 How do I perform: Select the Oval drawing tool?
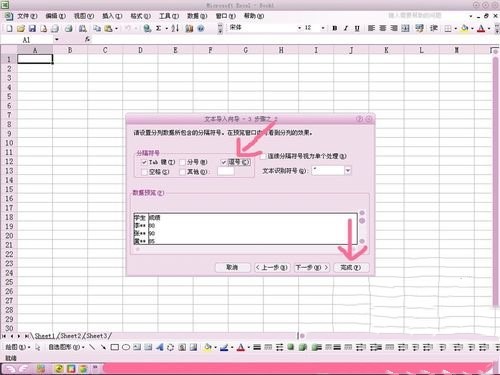(x=126, y=347)
